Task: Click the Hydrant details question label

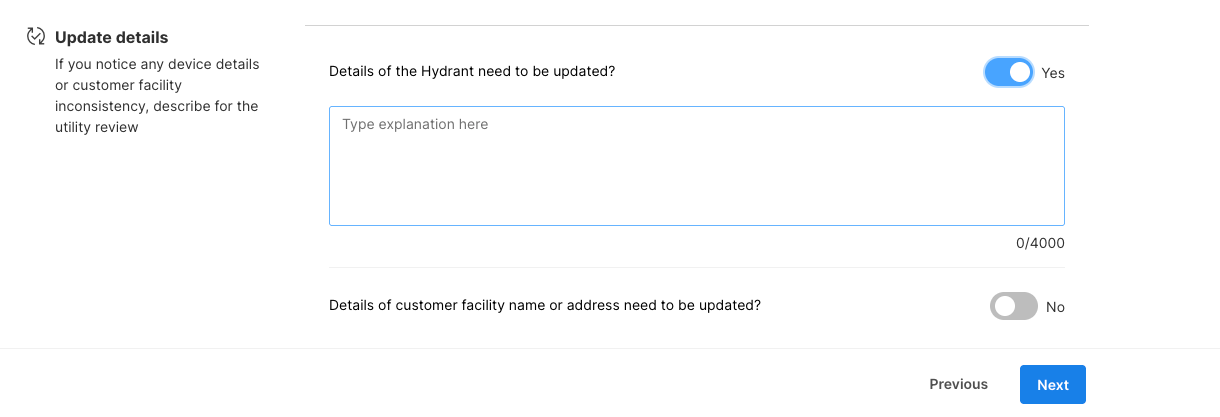Action: (472, 71)
